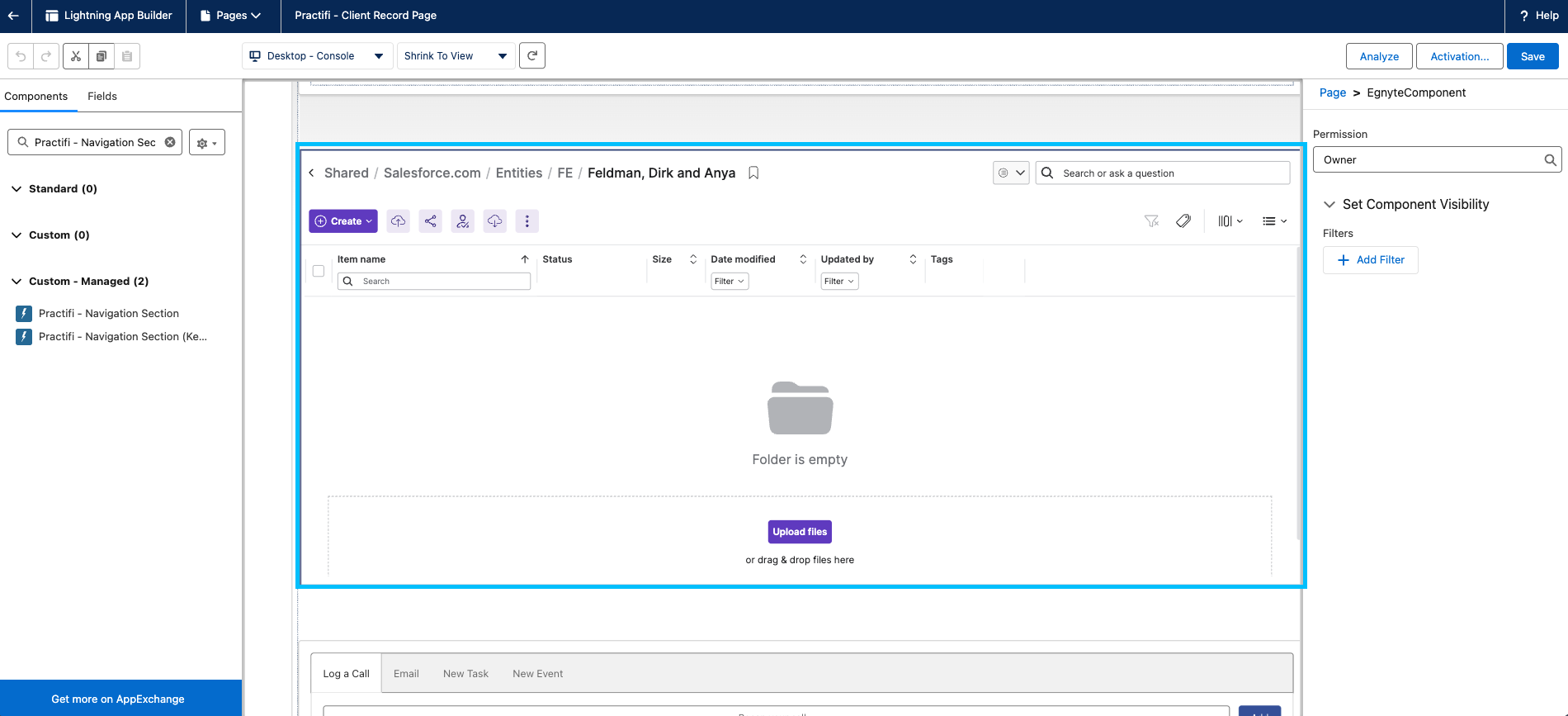This screenshot has height=716, width=1568.
Task: Click the Item name search field
Action: point(434,282)
